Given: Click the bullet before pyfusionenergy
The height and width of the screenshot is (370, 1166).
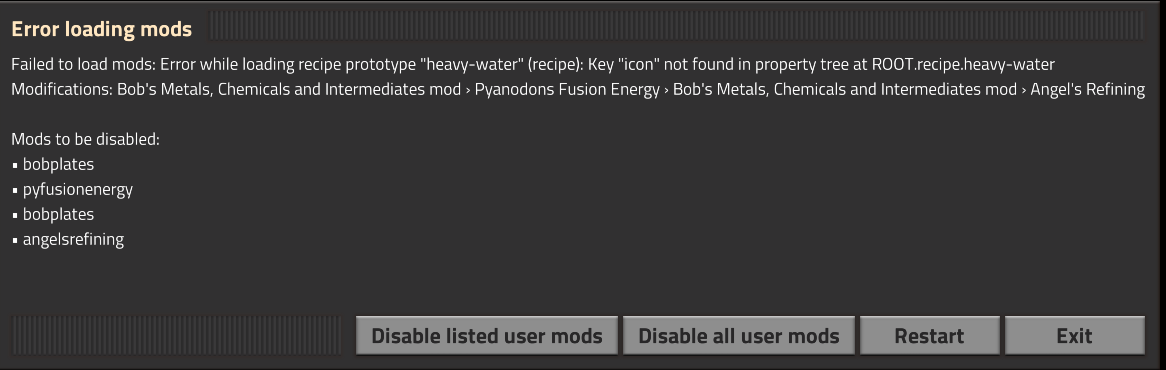Looking at the screenshot, I should [x=15, y=191].
